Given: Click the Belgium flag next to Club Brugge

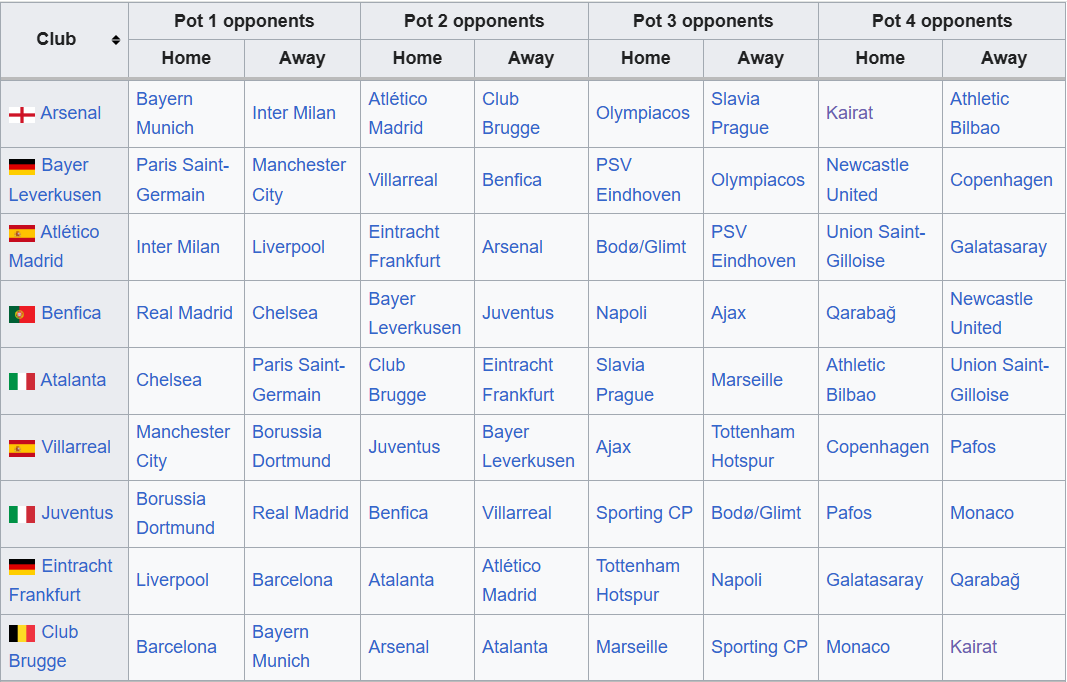Looking at the screenshot, I should coord(22,634).
